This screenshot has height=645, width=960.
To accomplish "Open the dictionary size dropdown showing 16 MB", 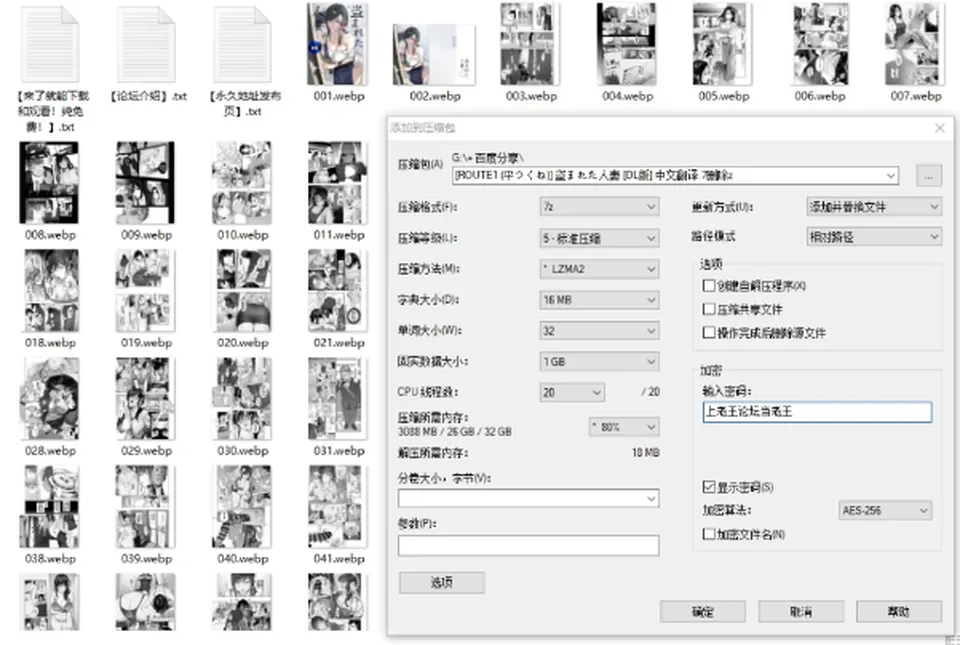I will [599, 300].
